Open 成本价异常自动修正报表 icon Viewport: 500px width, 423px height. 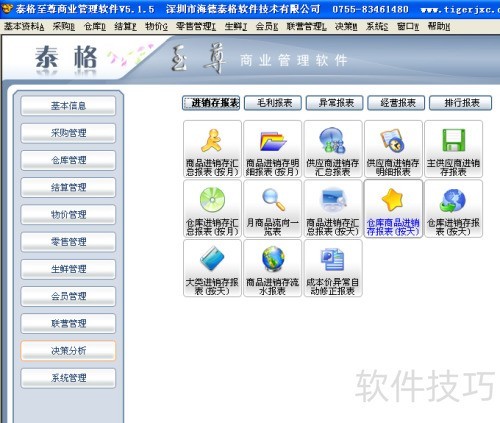point(333,268)
